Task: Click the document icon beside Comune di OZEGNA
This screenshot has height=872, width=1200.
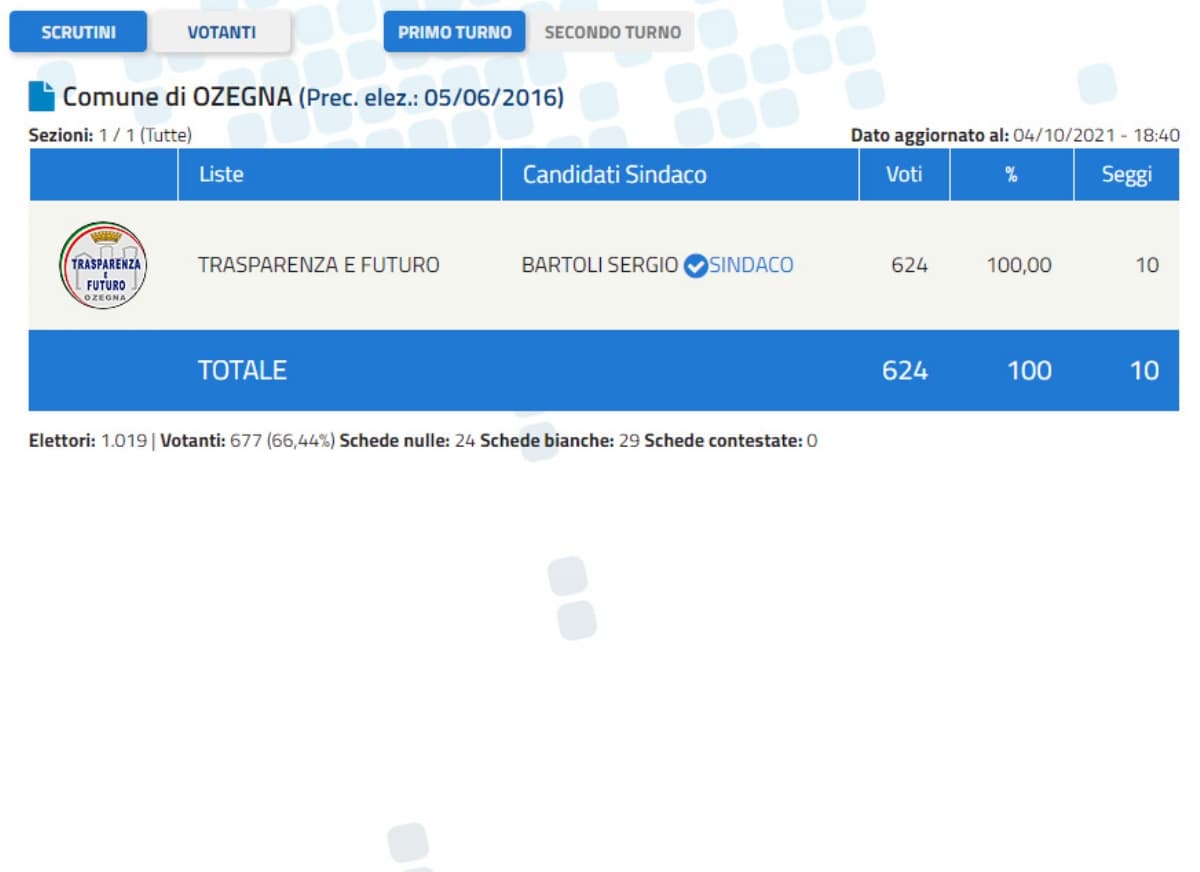Action: tap(41, 97)
